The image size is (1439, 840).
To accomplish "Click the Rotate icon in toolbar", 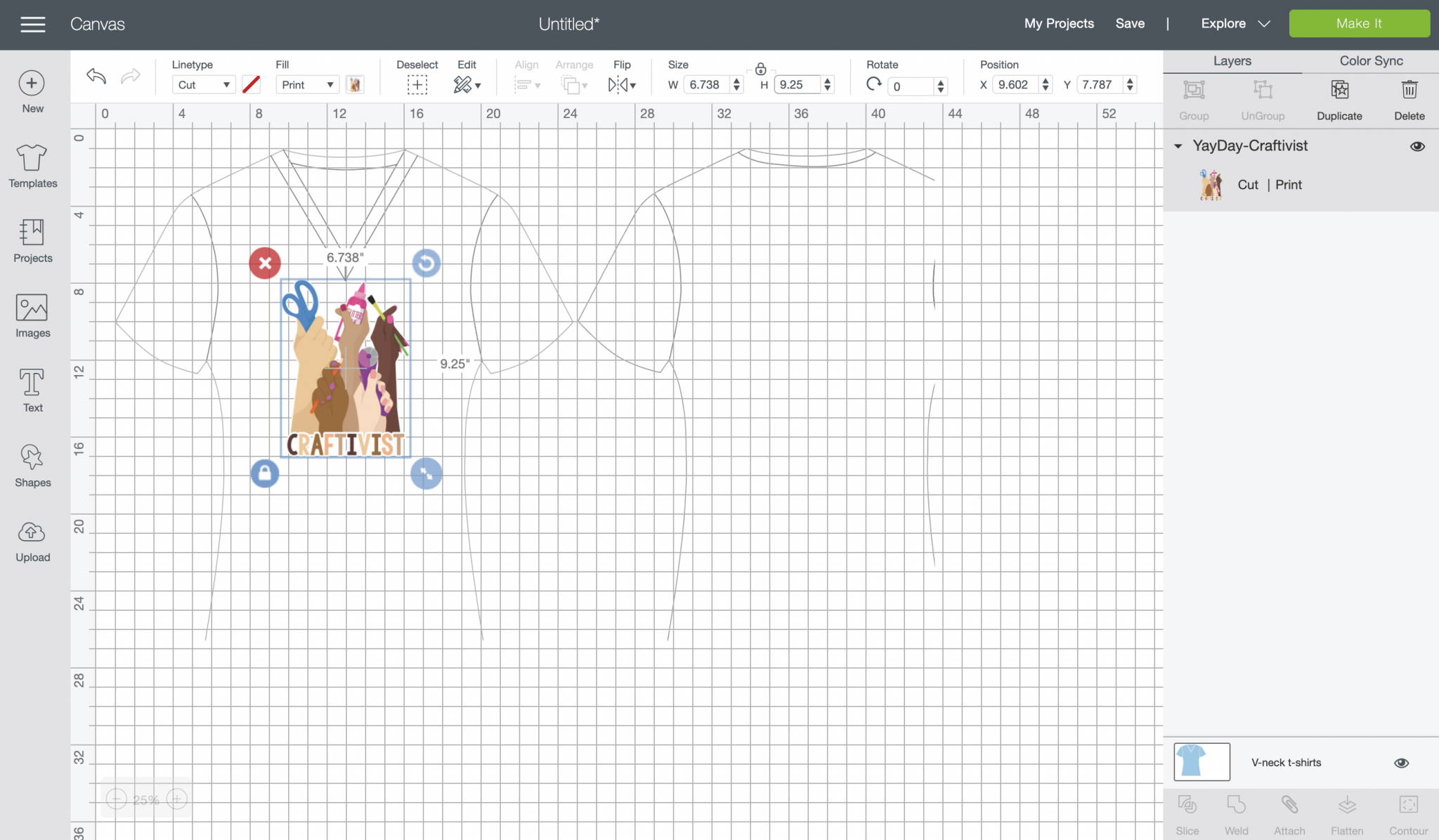I will (x=873, y=84).
